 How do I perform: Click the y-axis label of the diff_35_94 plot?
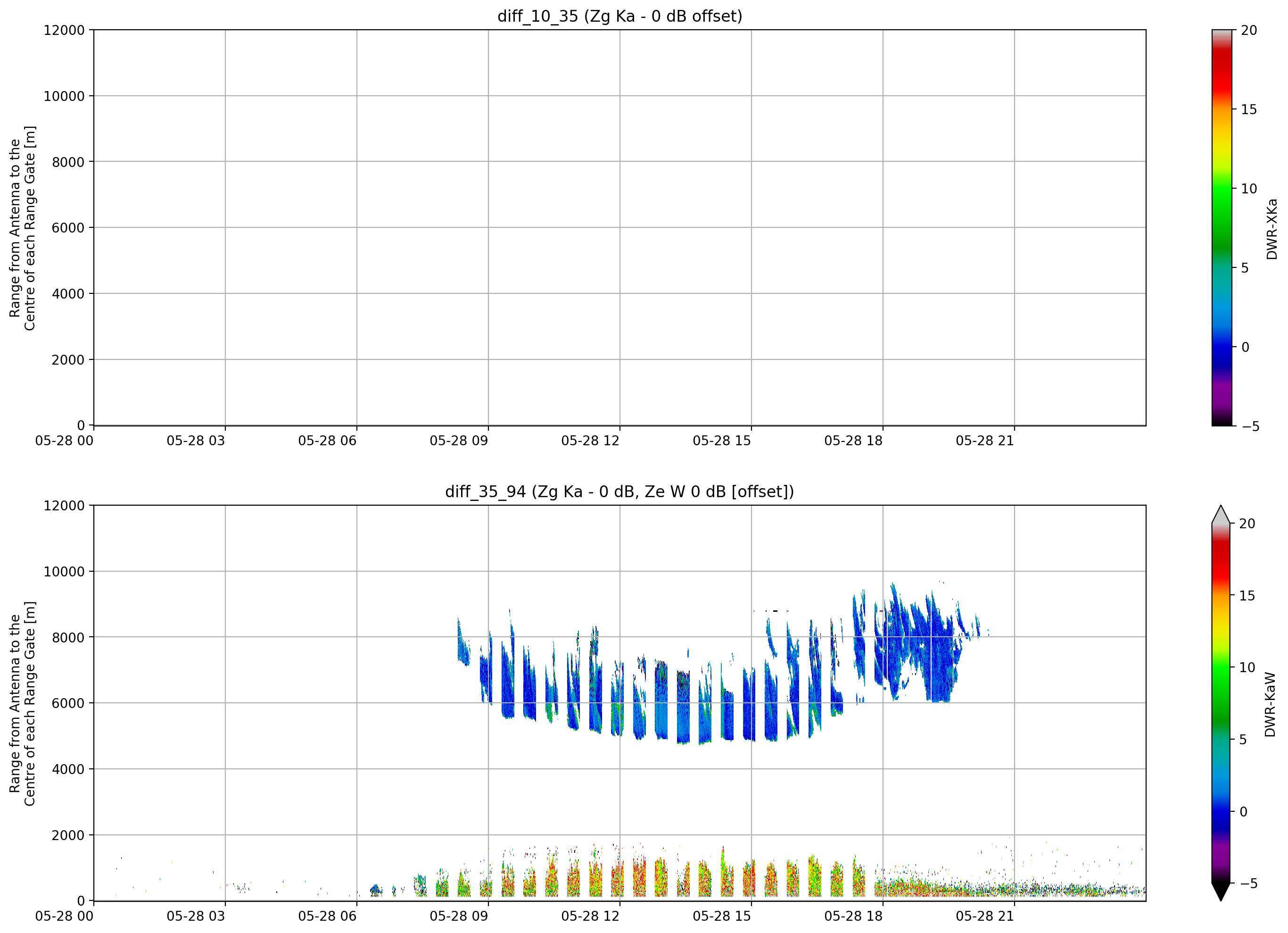[23, 703]
